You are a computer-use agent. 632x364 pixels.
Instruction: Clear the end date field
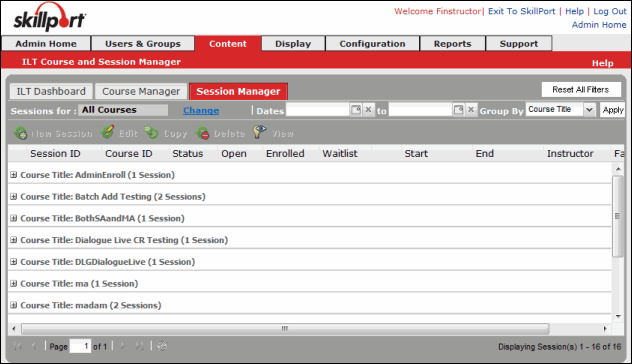point(471,110)
